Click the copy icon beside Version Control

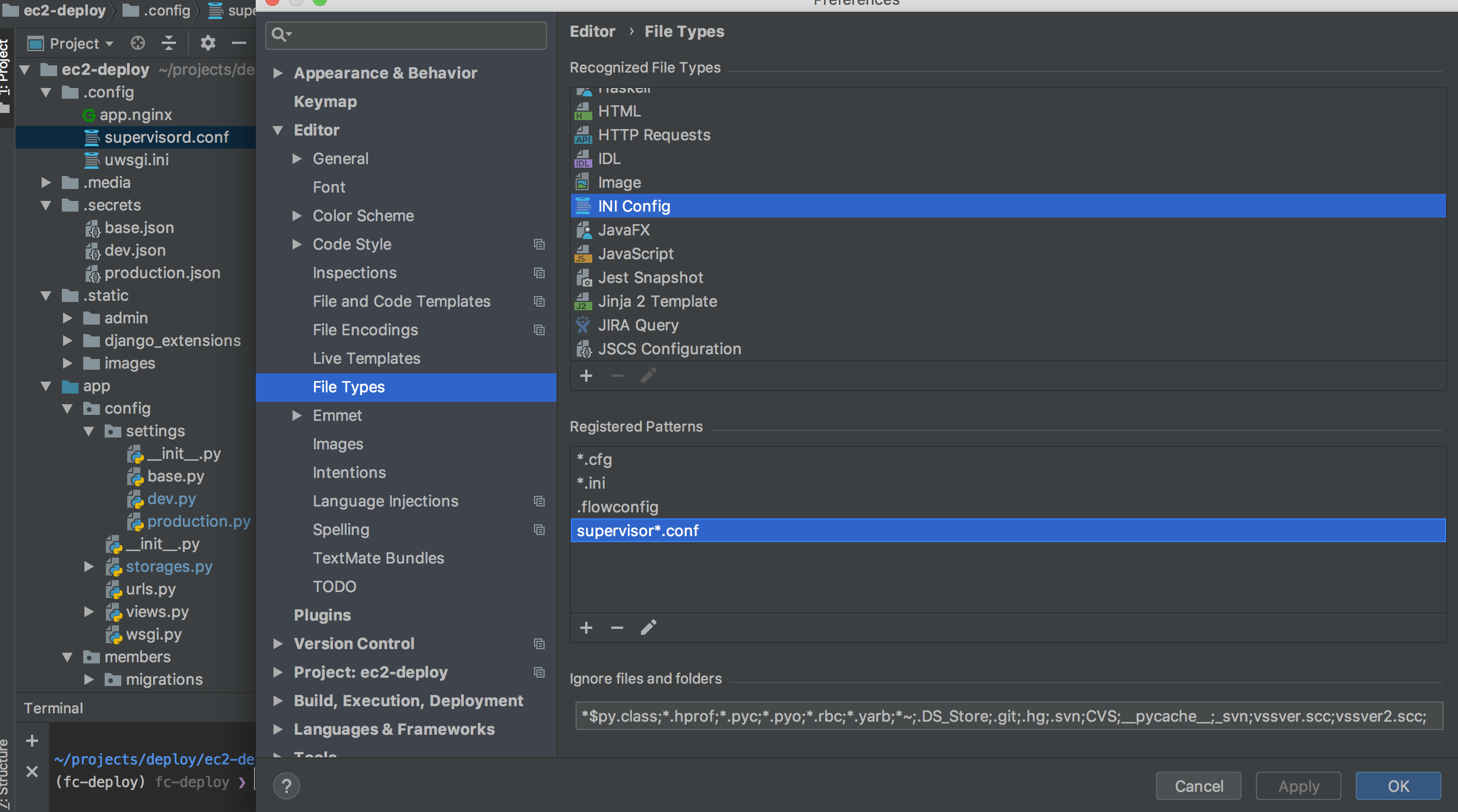(x=539, y=644)
